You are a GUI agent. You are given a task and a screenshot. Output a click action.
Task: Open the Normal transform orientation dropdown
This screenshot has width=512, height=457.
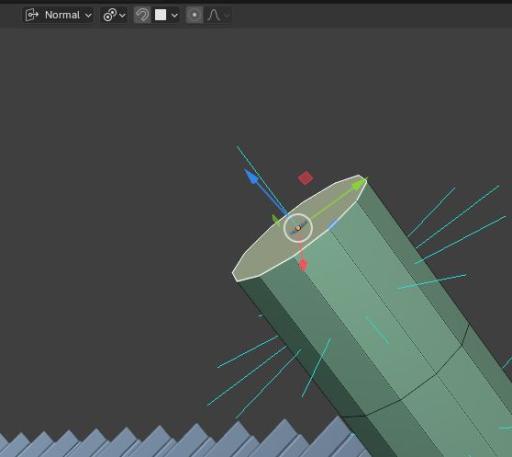point(58,15)
